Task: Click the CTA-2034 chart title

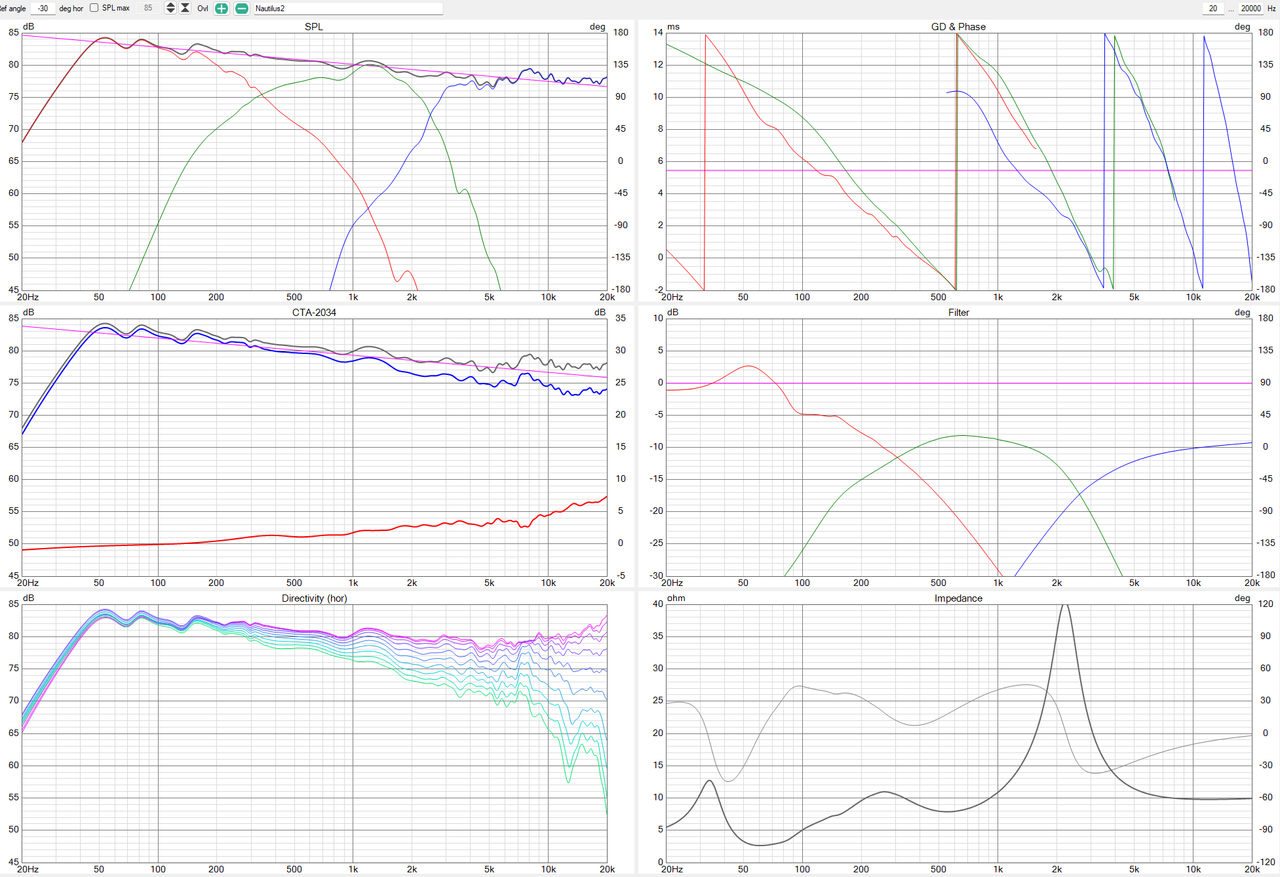Action: click(x=313, y=312)
